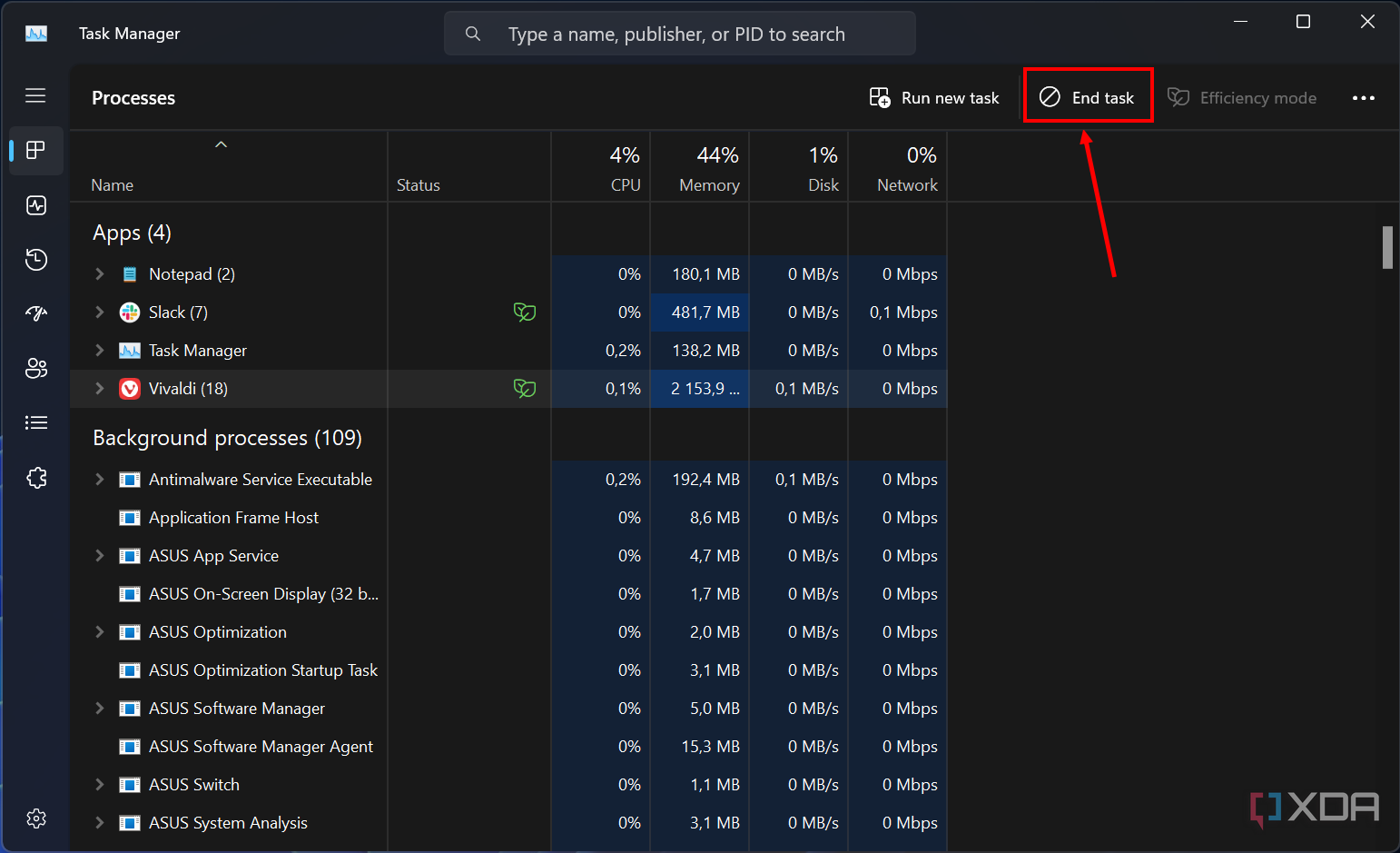Image resolution: width=1400 pixels, height=853 pixels.
Task: Click the Run new task button
Action: [x=934, y=98]
